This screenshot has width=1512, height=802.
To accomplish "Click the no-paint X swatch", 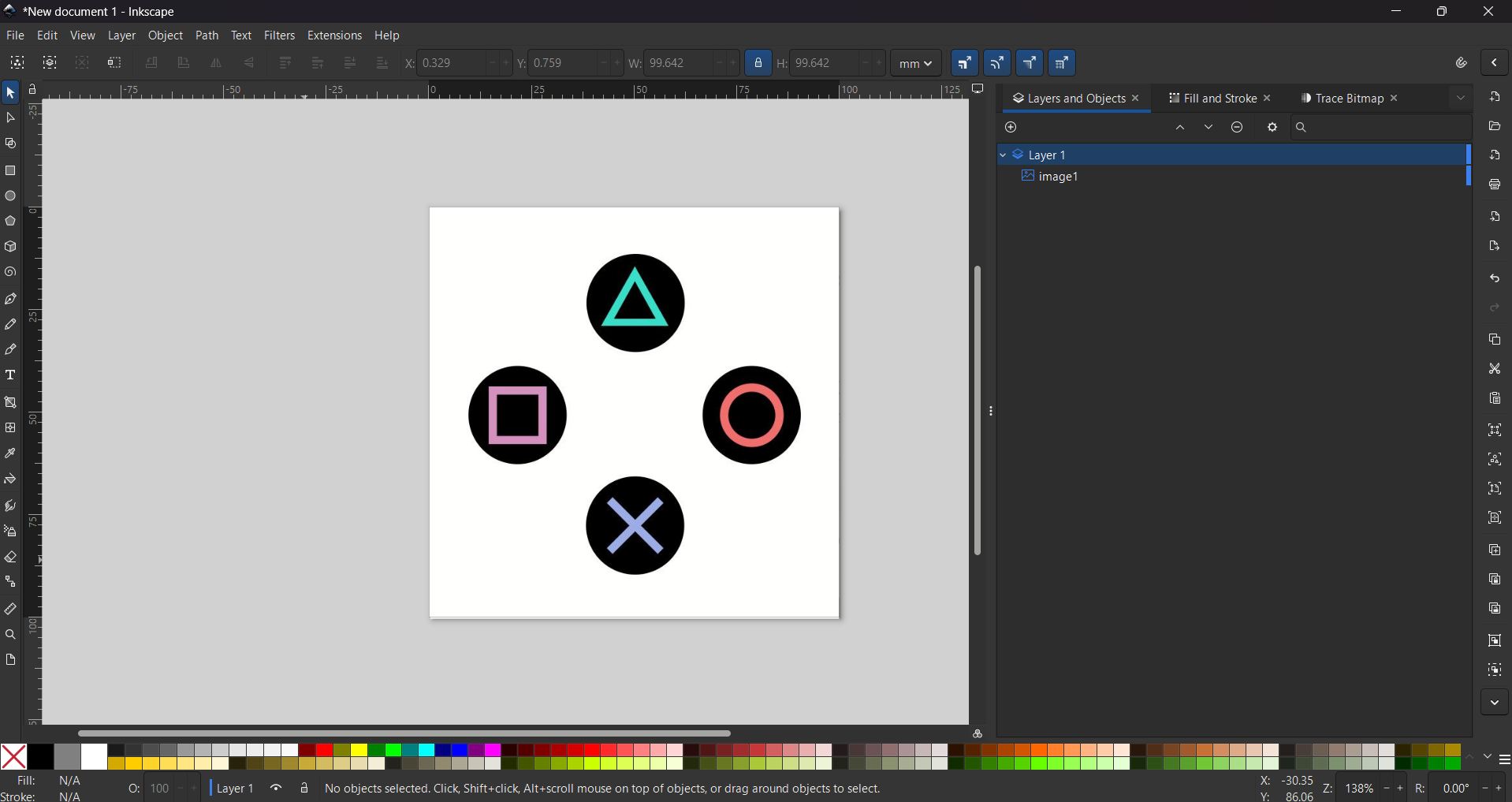I will point(13,757).
